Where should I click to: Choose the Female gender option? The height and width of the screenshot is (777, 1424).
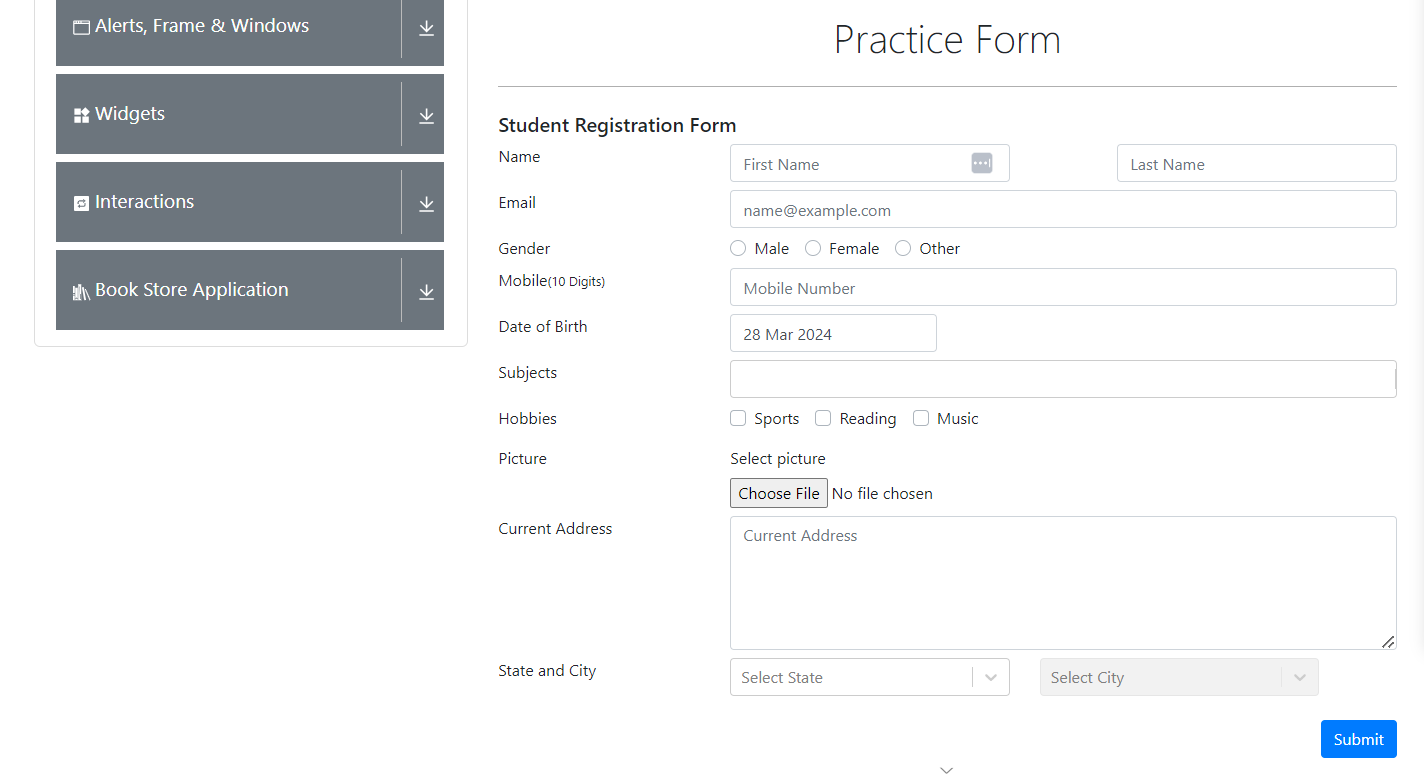813,248
